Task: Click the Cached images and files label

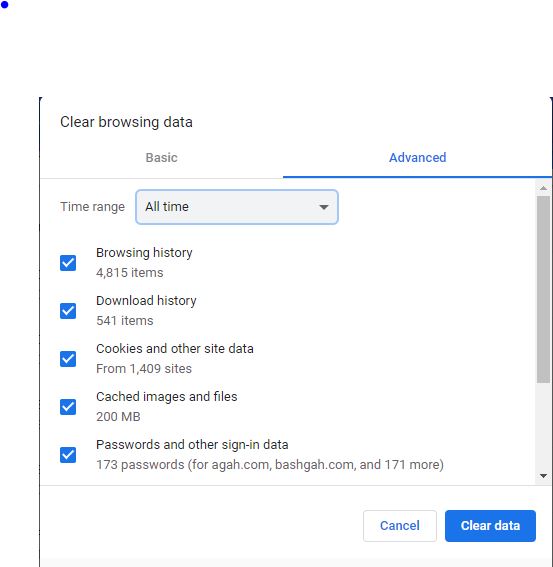Action: (167, 397)
